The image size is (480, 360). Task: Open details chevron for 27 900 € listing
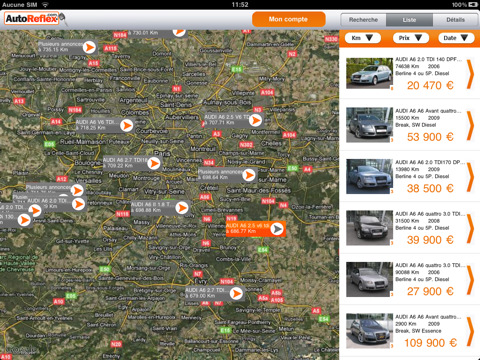(x=471, y=280)
